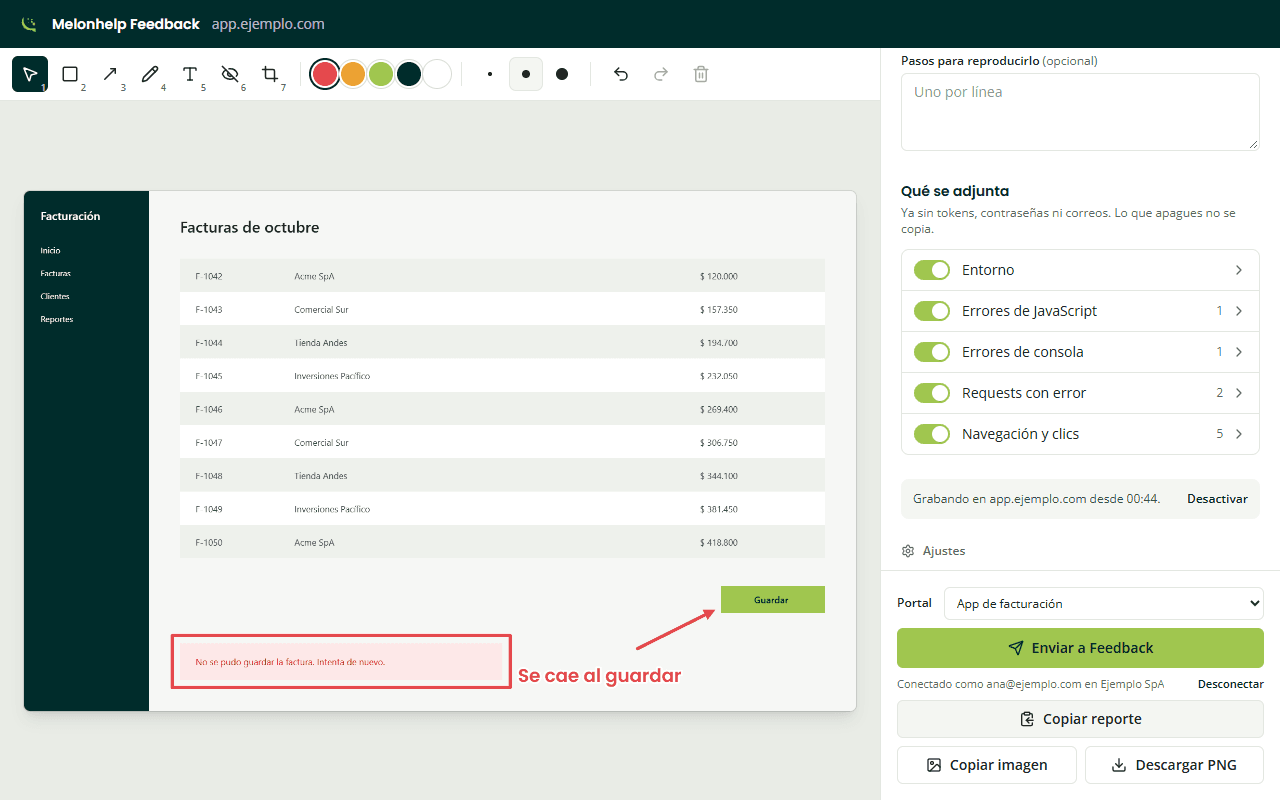Viewport: 1280px width, 800px height.
Task: Select the crop tool
Action: coord(270,74)
